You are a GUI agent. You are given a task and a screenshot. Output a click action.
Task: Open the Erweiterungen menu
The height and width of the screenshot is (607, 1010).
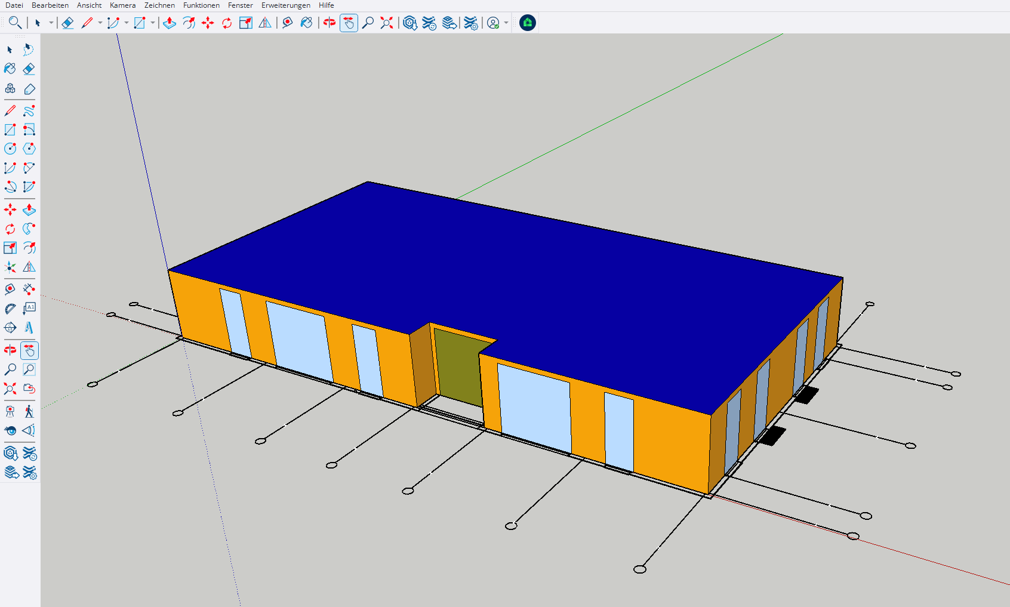[286, 5]
